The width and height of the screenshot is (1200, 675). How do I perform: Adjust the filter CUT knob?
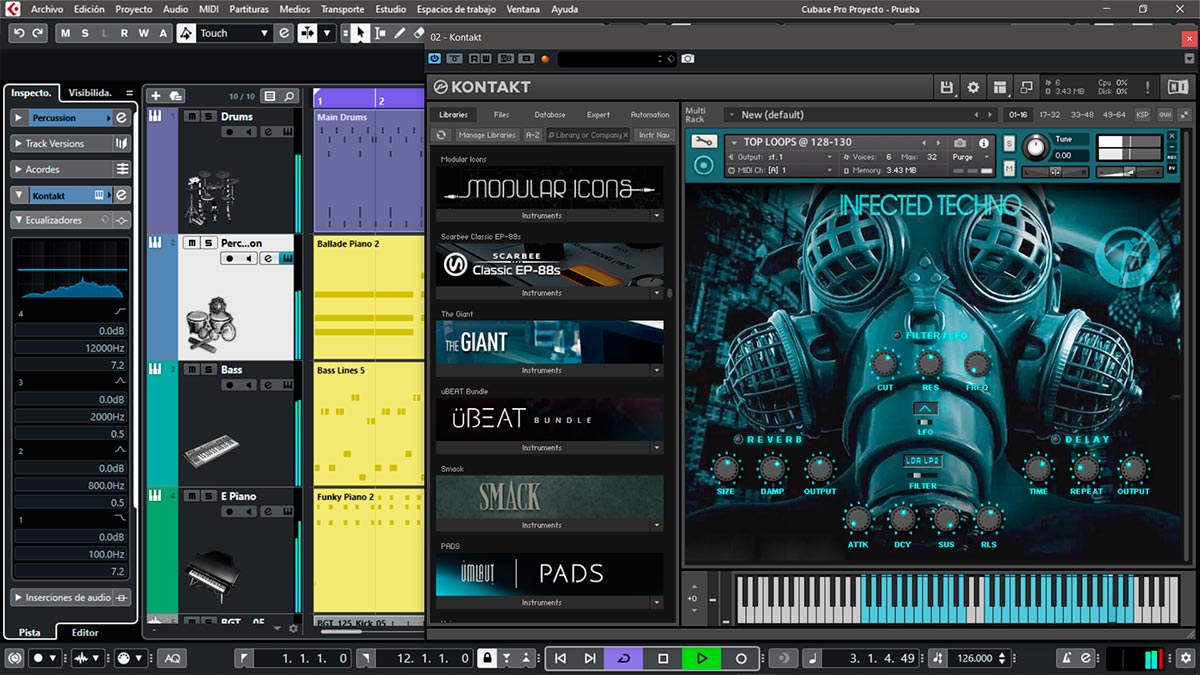(885, 363)
